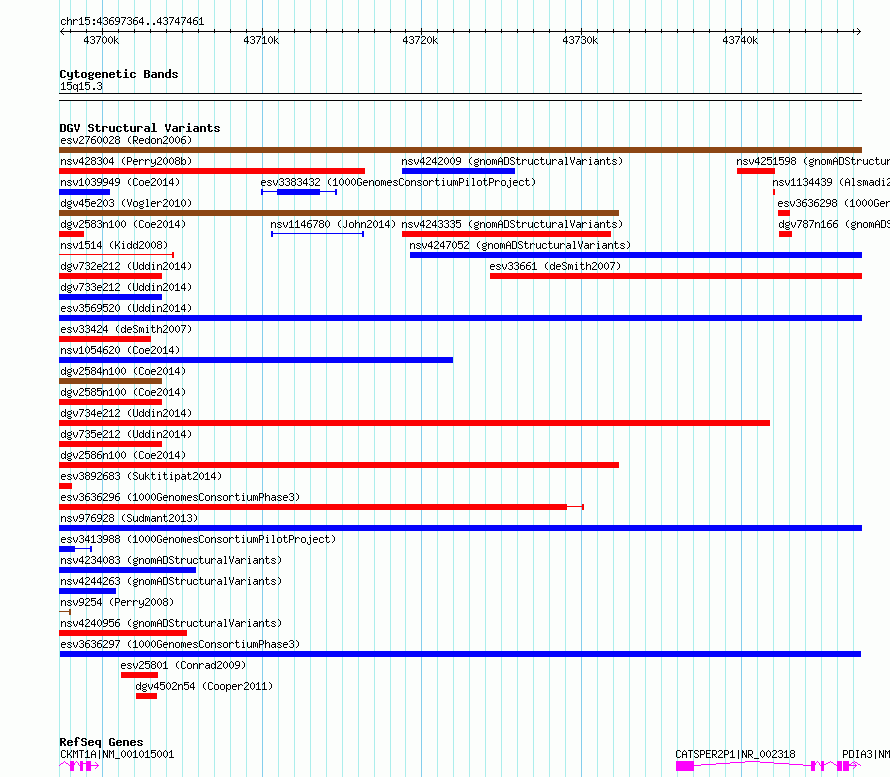Image resolution: width=890 pixels, height=777 pixels.
Task: Click the dgv2586n100 (Coe2014) label
Action: tap(123, 455)
